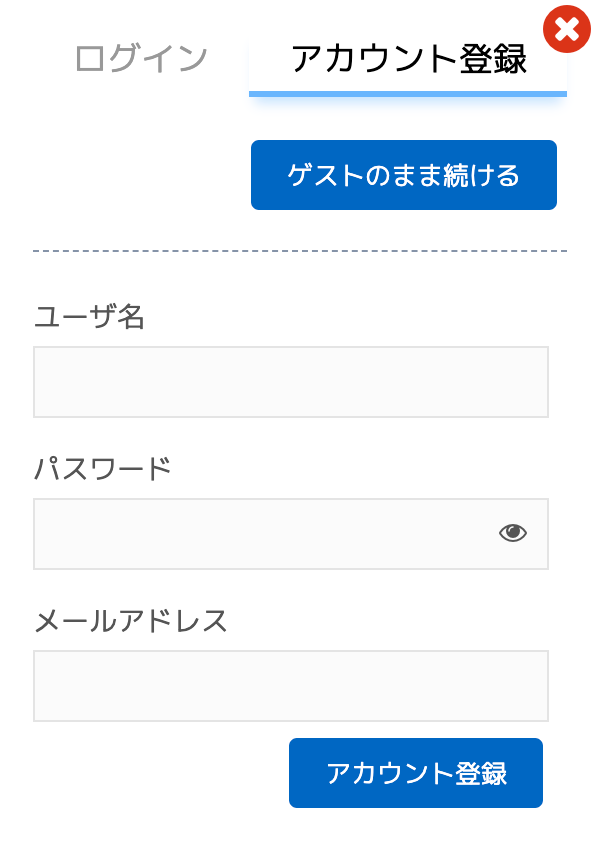Screen dimensions: 598x854
Task: Register the account with the blue button
Action: (416, 773)
